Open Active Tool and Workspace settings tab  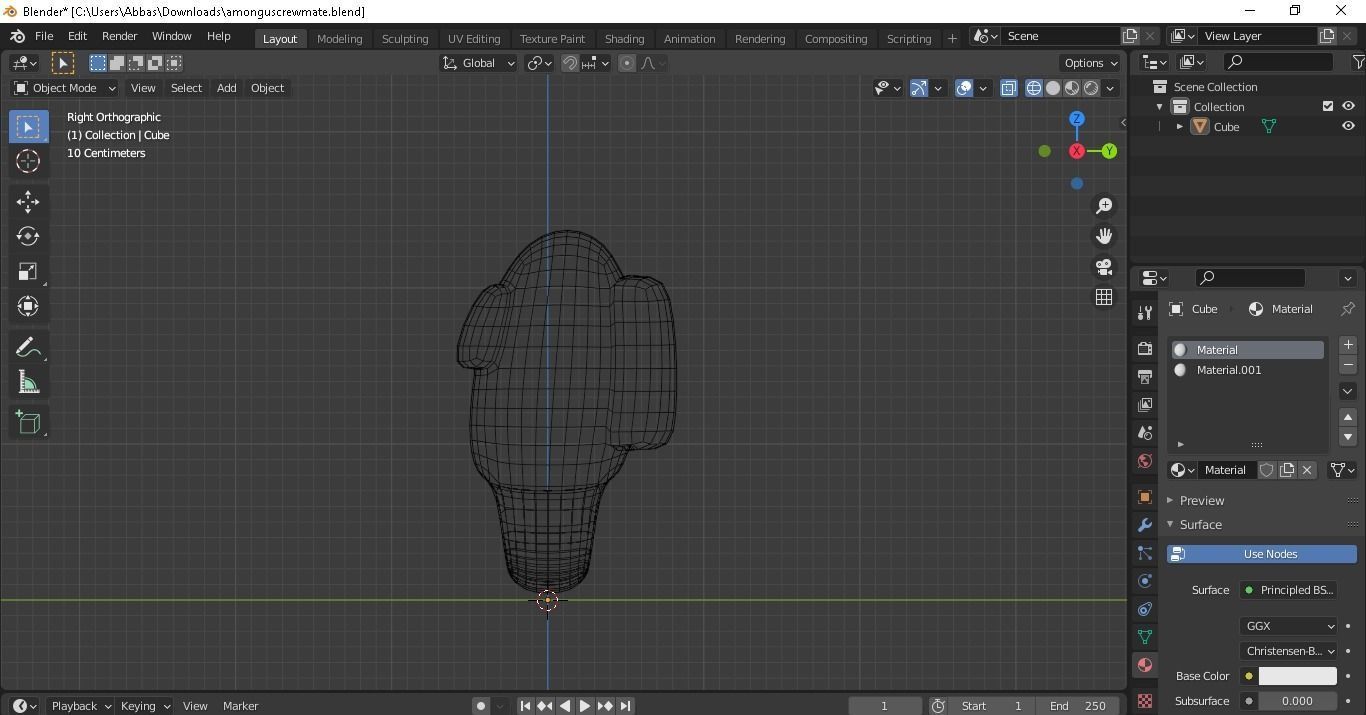1145,313
